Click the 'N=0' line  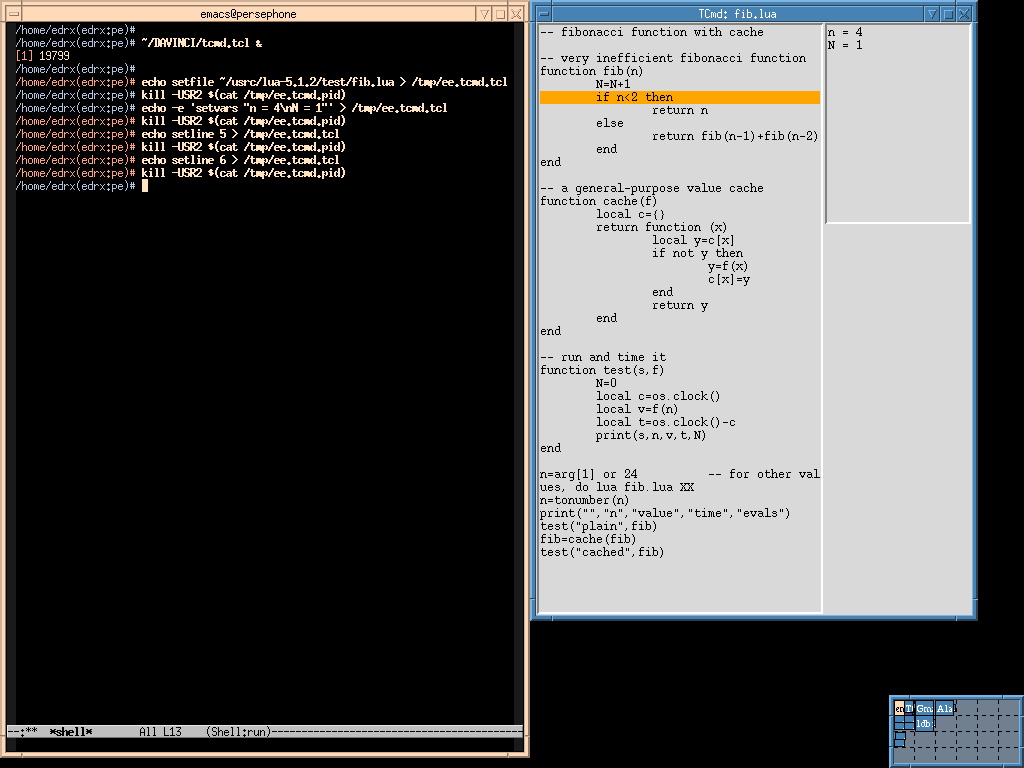click(x=606, y=383)
